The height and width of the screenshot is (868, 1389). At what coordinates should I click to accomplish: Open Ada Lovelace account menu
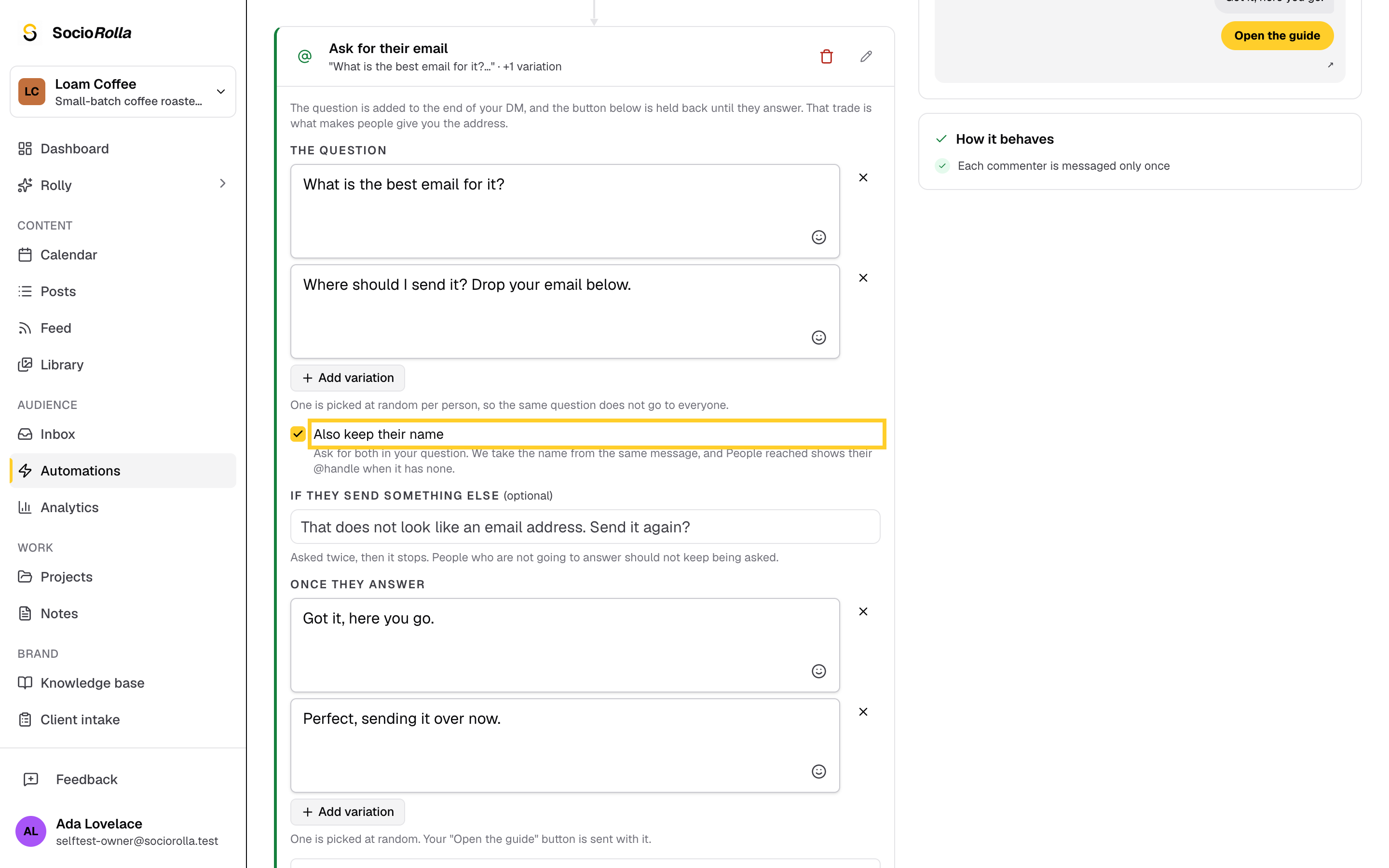point(123,831)
